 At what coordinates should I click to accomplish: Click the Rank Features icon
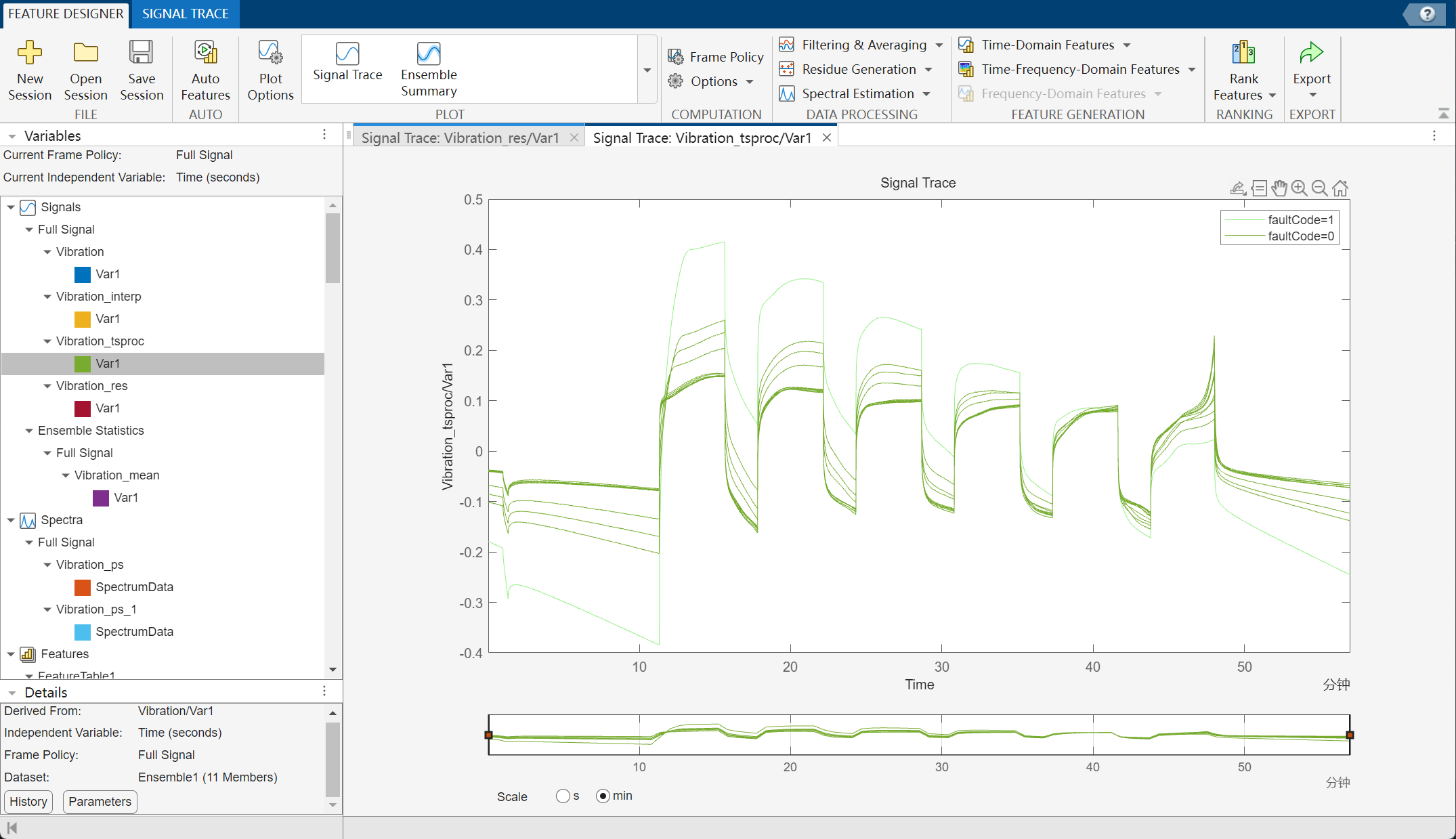pos(1243,53)
